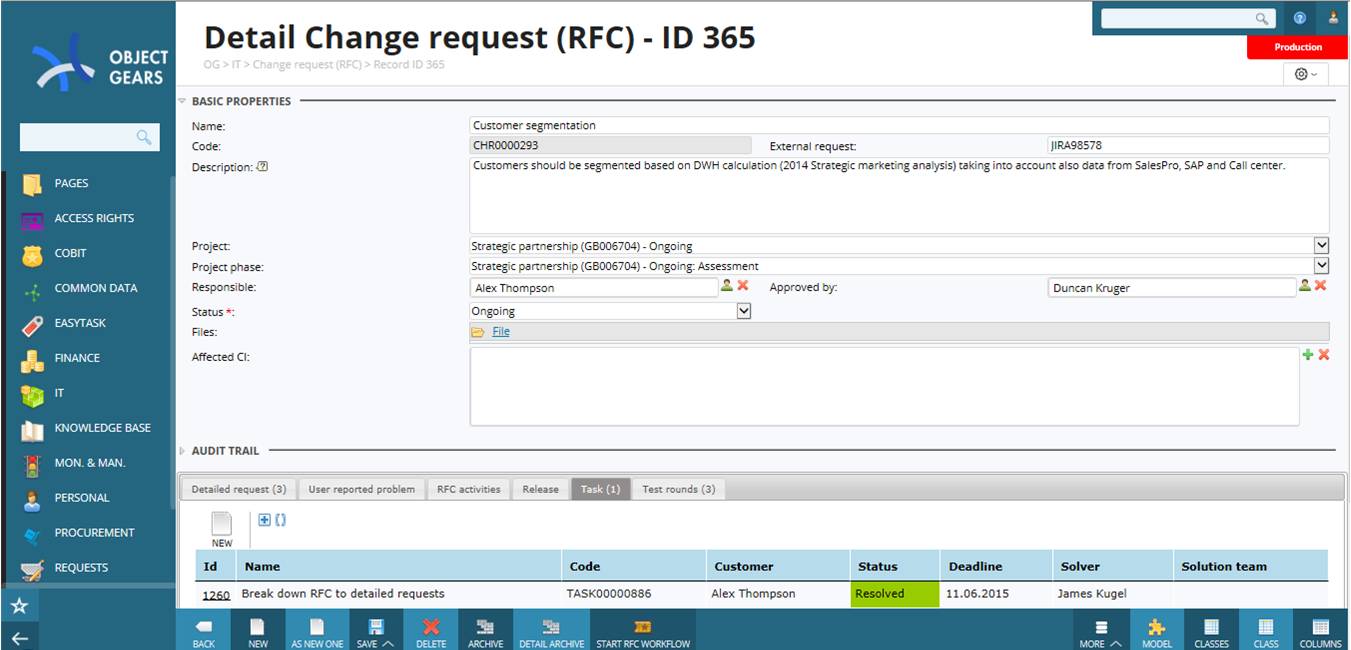Screen dimensions: 1351x650
Task: Click in the Name input field
Action: pos(899,125)
